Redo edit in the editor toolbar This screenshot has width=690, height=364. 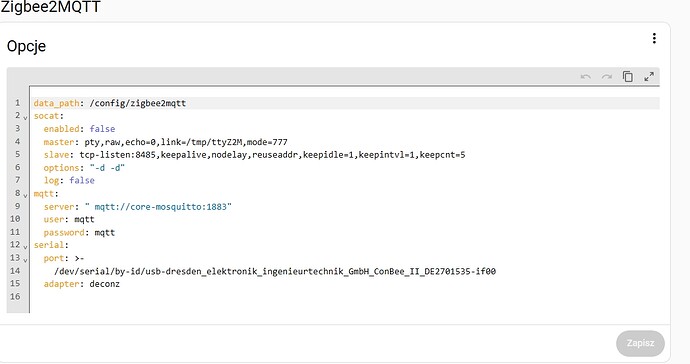607,77
